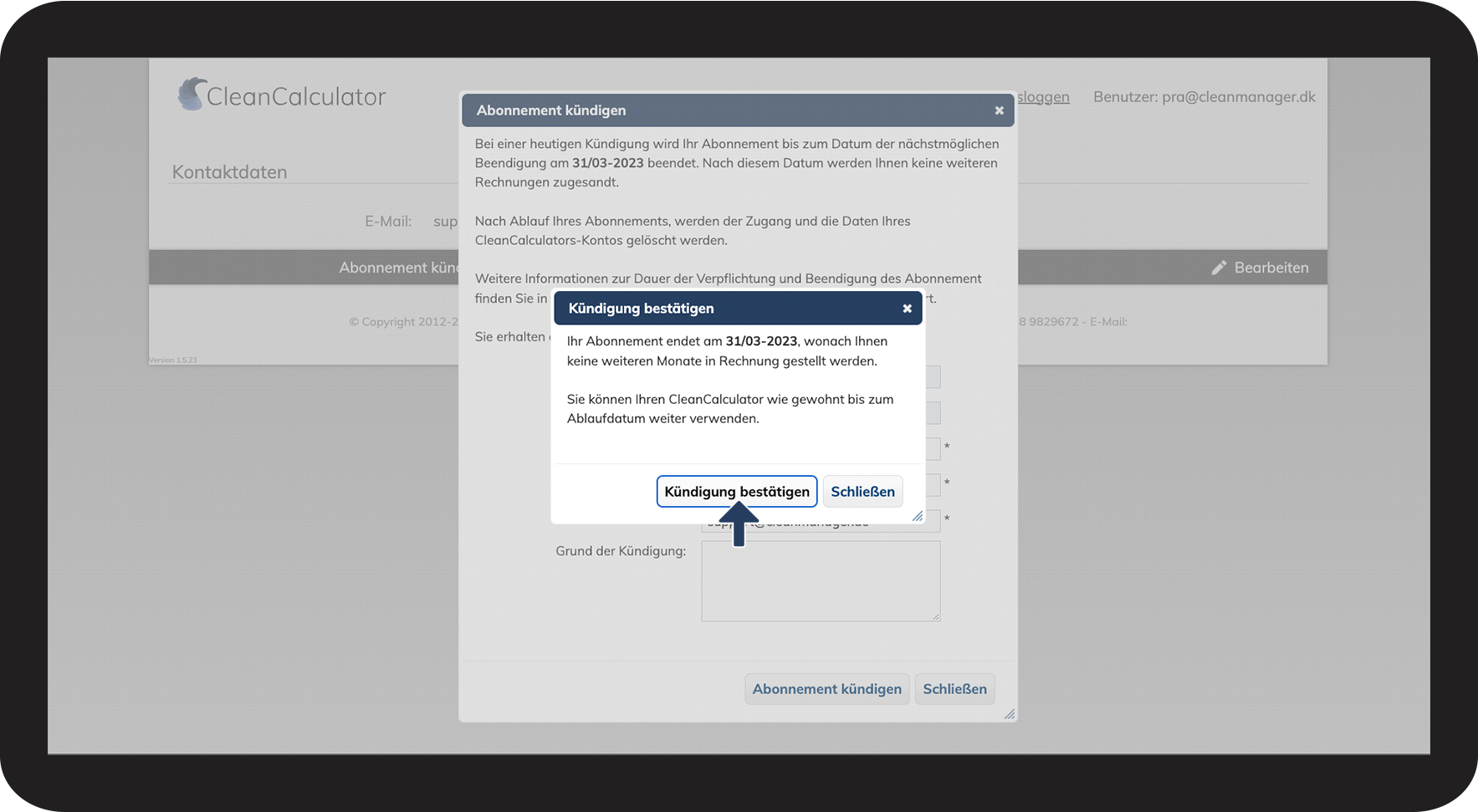Screen dimensions: 1478x812
Task: Click the sentence starting Sie können Ihren CleanCalculator
Action: coord(730,409)
